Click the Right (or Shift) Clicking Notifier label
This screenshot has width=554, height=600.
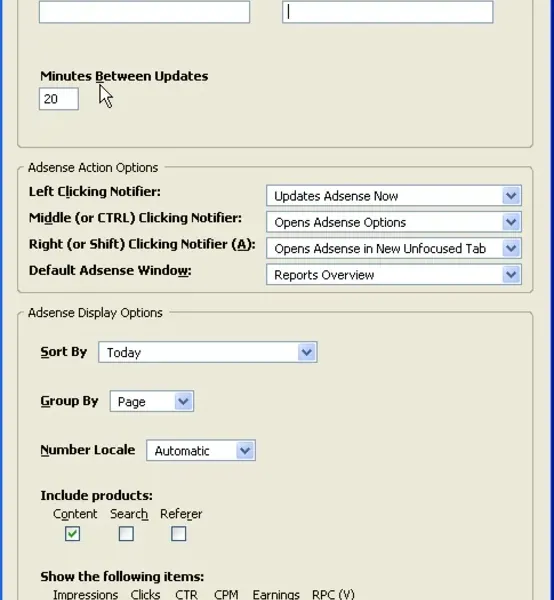click(x=142, y=244)
